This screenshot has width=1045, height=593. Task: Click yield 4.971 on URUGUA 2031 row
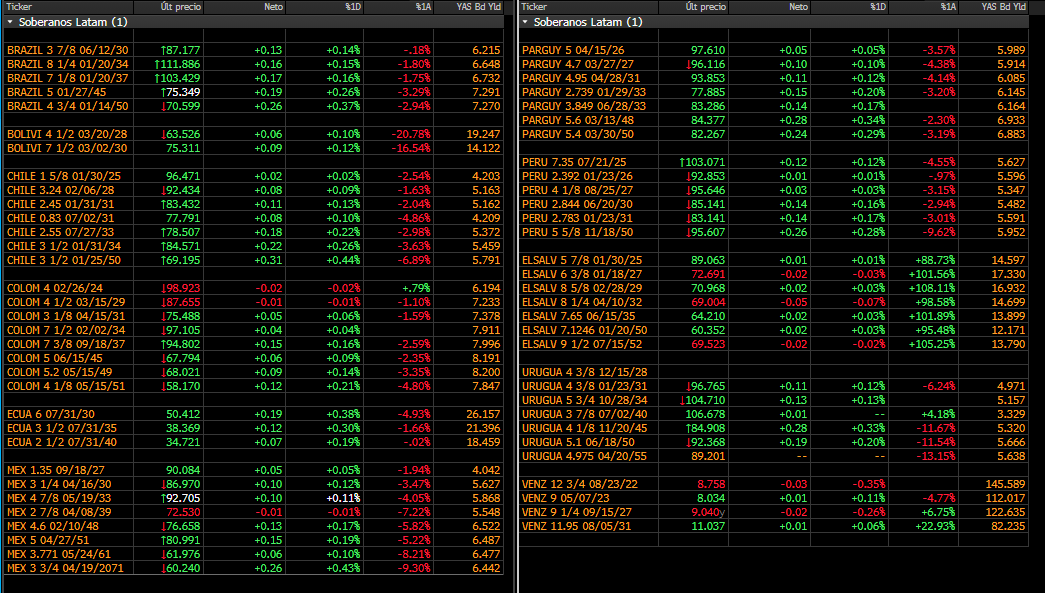[1012, 386]
